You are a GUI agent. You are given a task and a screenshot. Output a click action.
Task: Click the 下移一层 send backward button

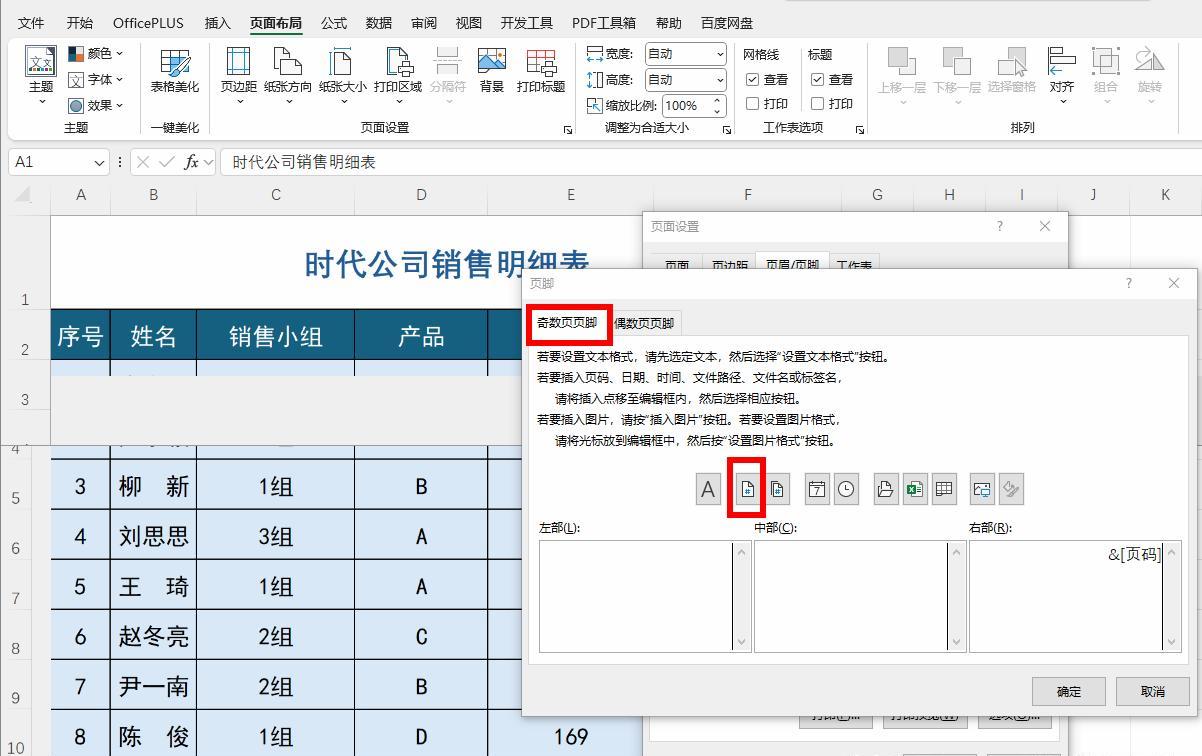(x=957, y=75)
